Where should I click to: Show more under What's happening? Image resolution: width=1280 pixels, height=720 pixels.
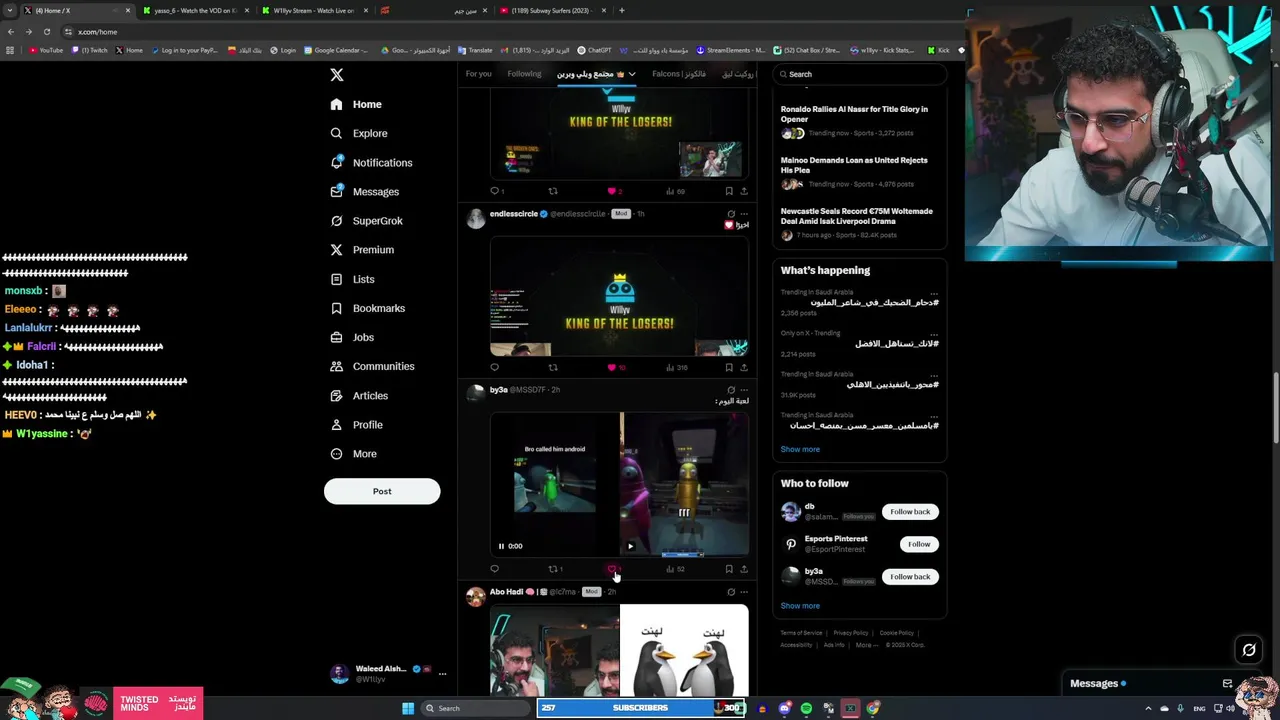800,449
